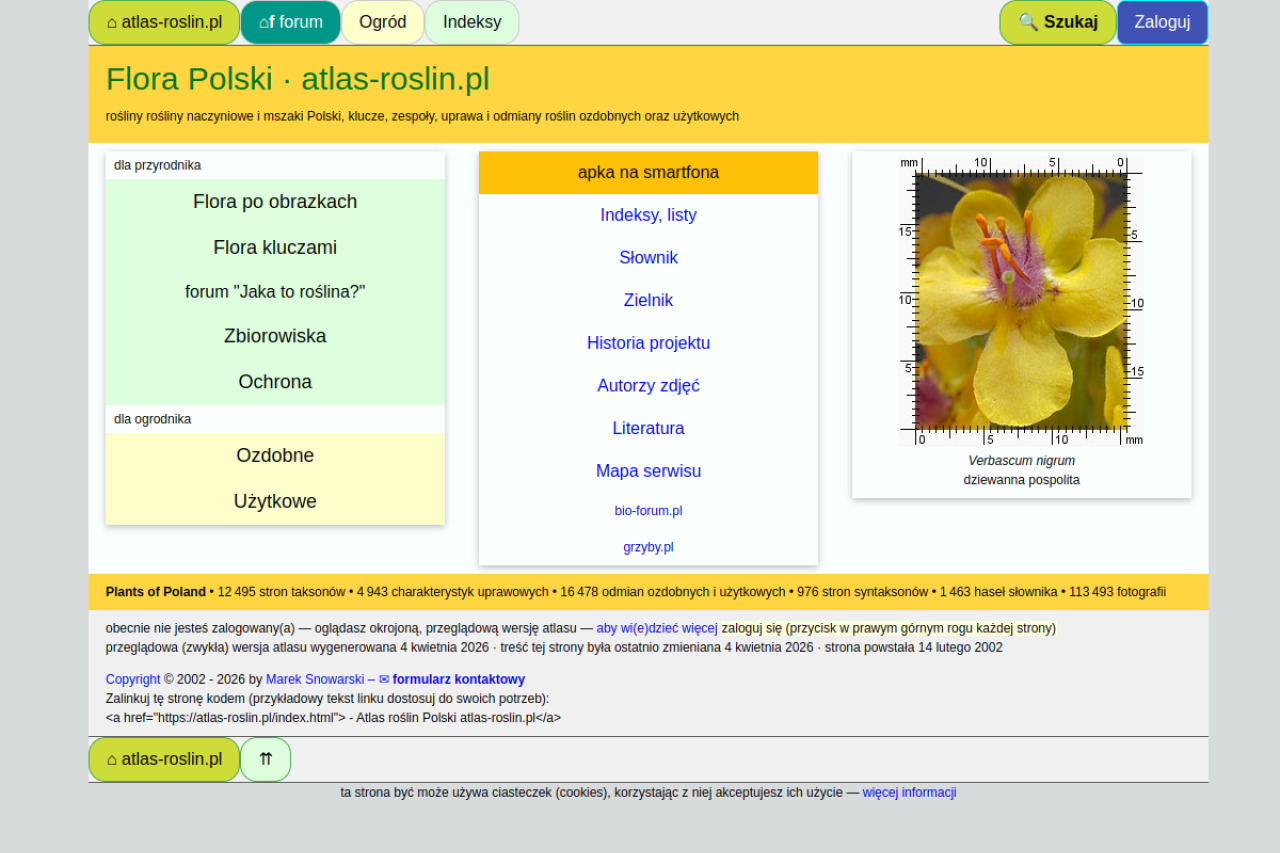Viewport: 1280px width, 853px height.
Task: Visit the Zielnik link
Action: [x=648, y=300]
